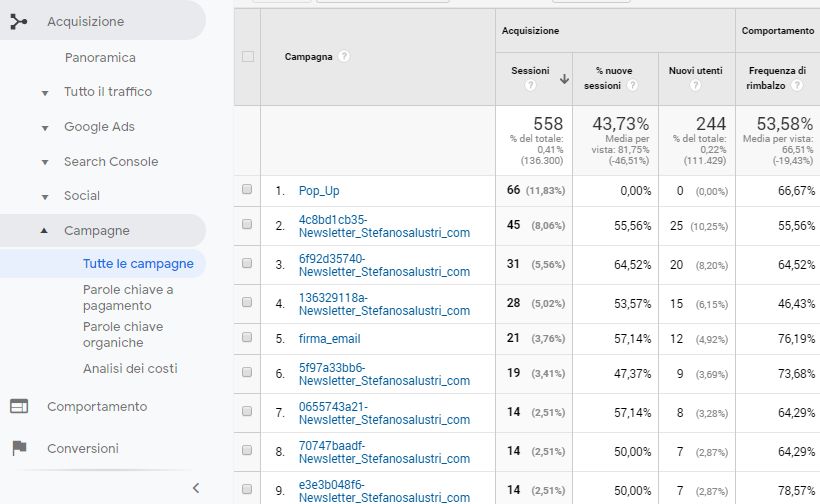Open the help icon for Frequenza di rimbalzo
820x504 pixels.
coord(796,85)
